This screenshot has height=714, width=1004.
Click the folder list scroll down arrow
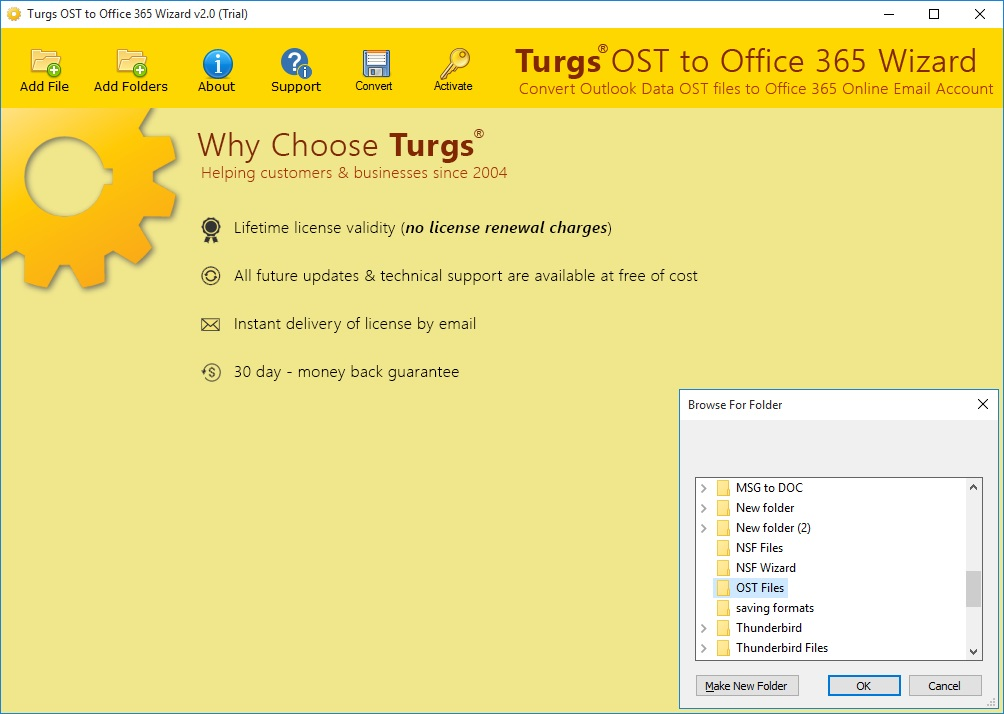(973, 651)
